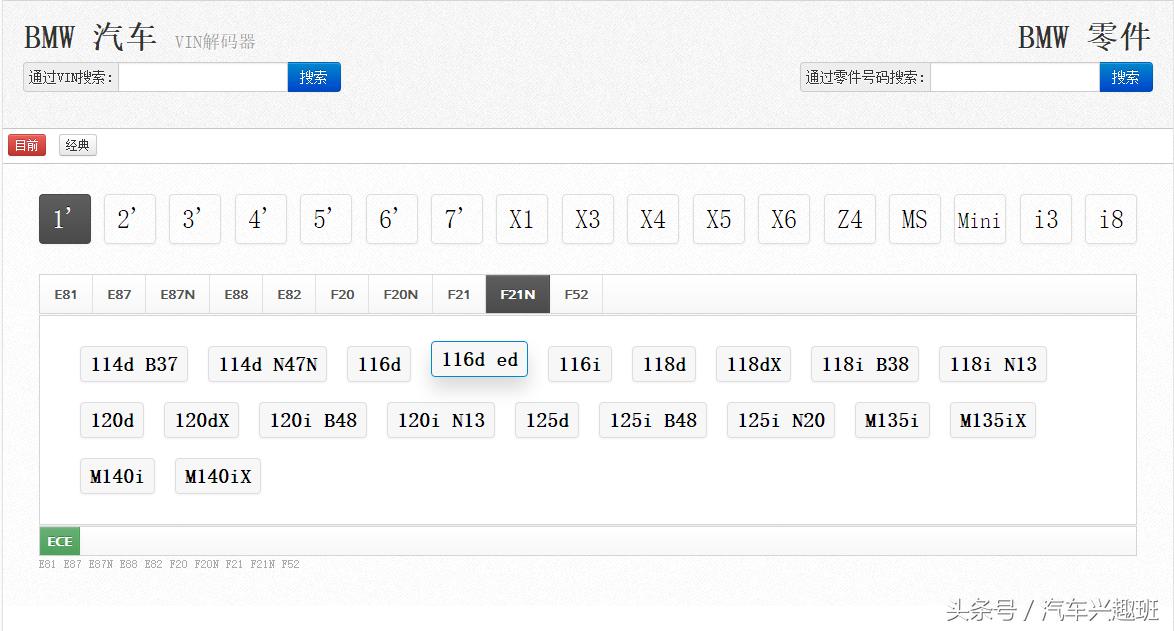This screenshot has width=1174, height=631.
Task: Choose the X3 series button
Action: (588, 219)
